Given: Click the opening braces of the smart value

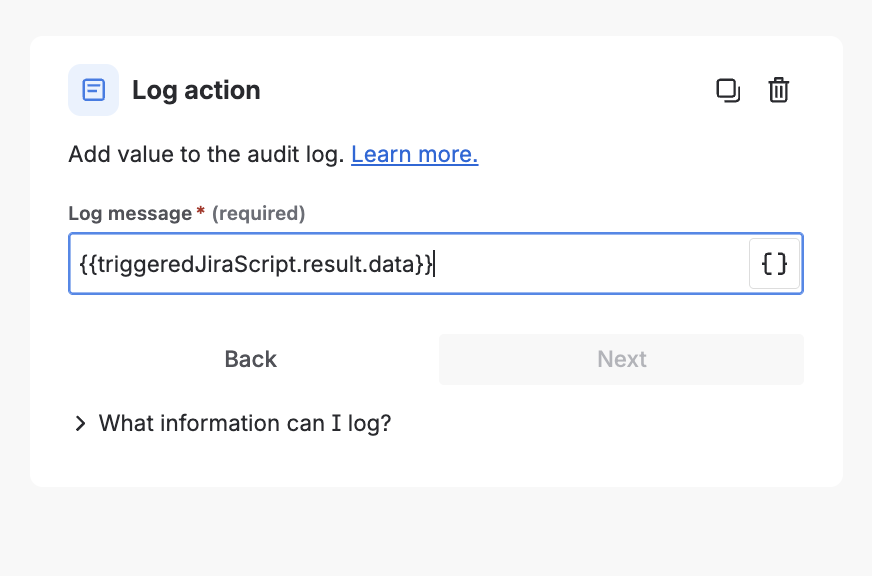Looking at the screenshot, I should point(86,264).
